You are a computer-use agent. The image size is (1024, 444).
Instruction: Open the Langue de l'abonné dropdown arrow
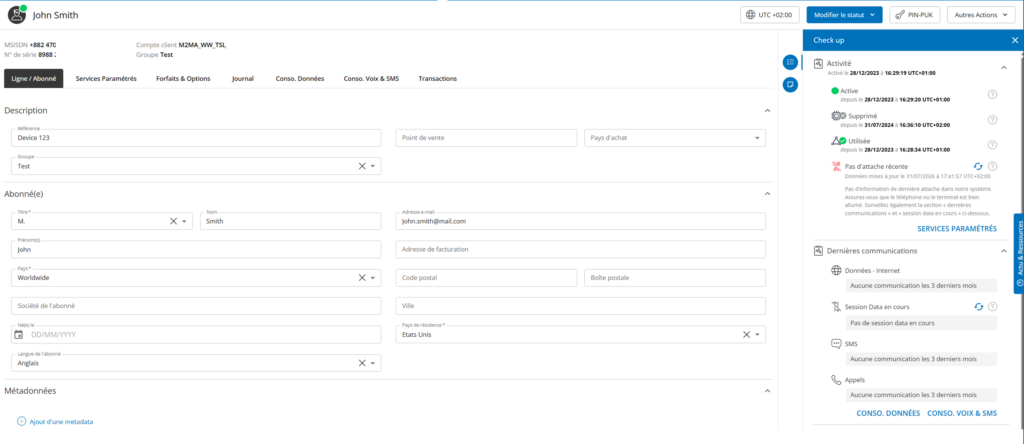(x=373, y=363)
